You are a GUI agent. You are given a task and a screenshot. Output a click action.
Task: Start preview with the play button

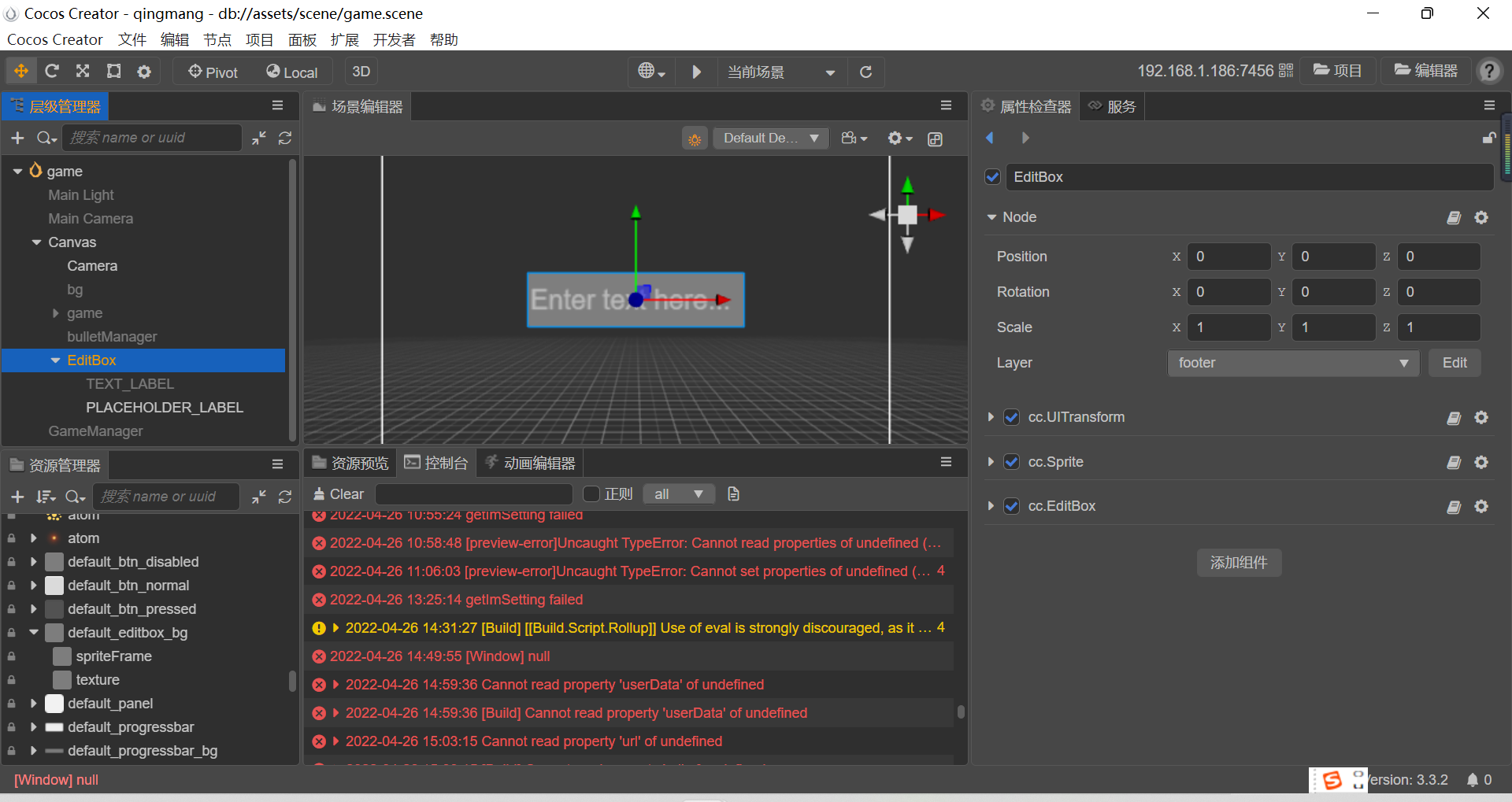point(696,72)
